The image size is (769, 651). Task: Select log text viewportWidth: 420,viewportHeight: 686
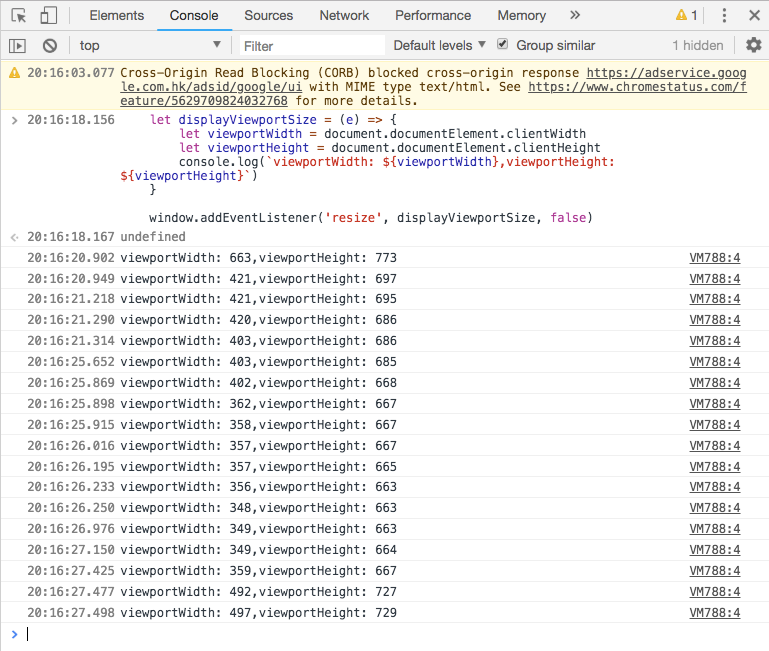258,320
